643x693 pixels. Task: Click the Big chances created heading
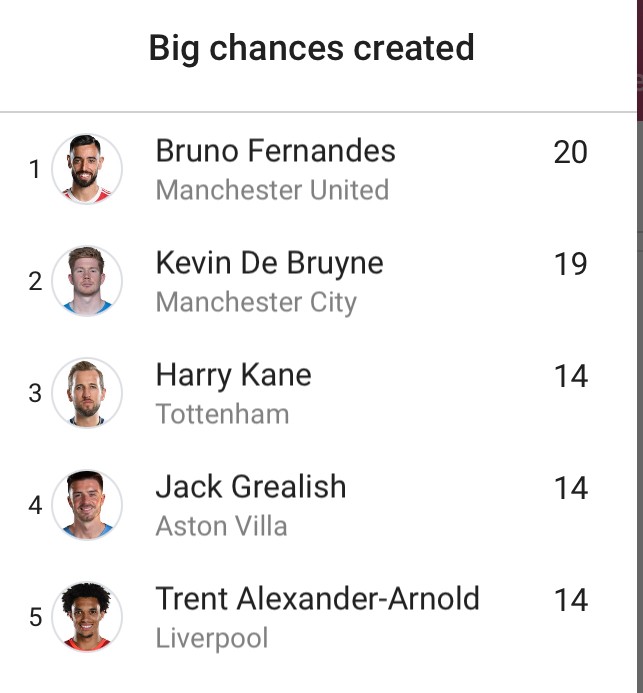[312, 48]
